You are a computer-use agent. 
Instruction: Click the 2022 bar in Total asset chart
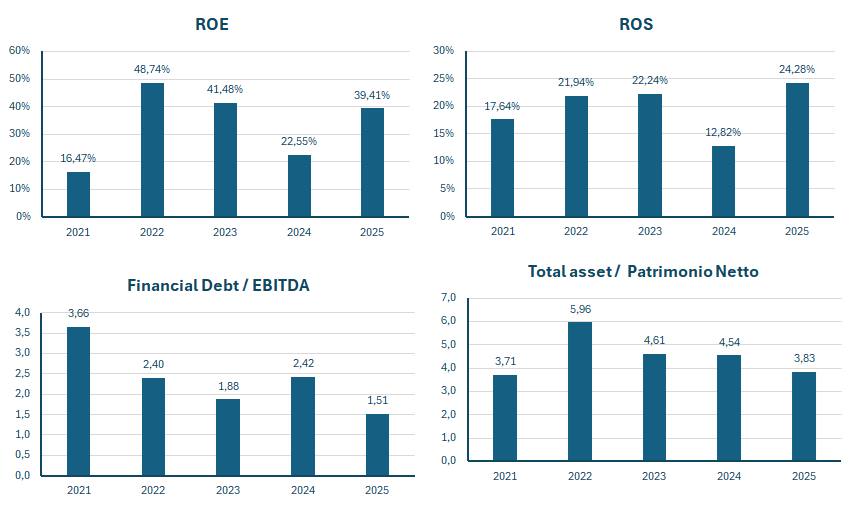(x=580, y=391)
